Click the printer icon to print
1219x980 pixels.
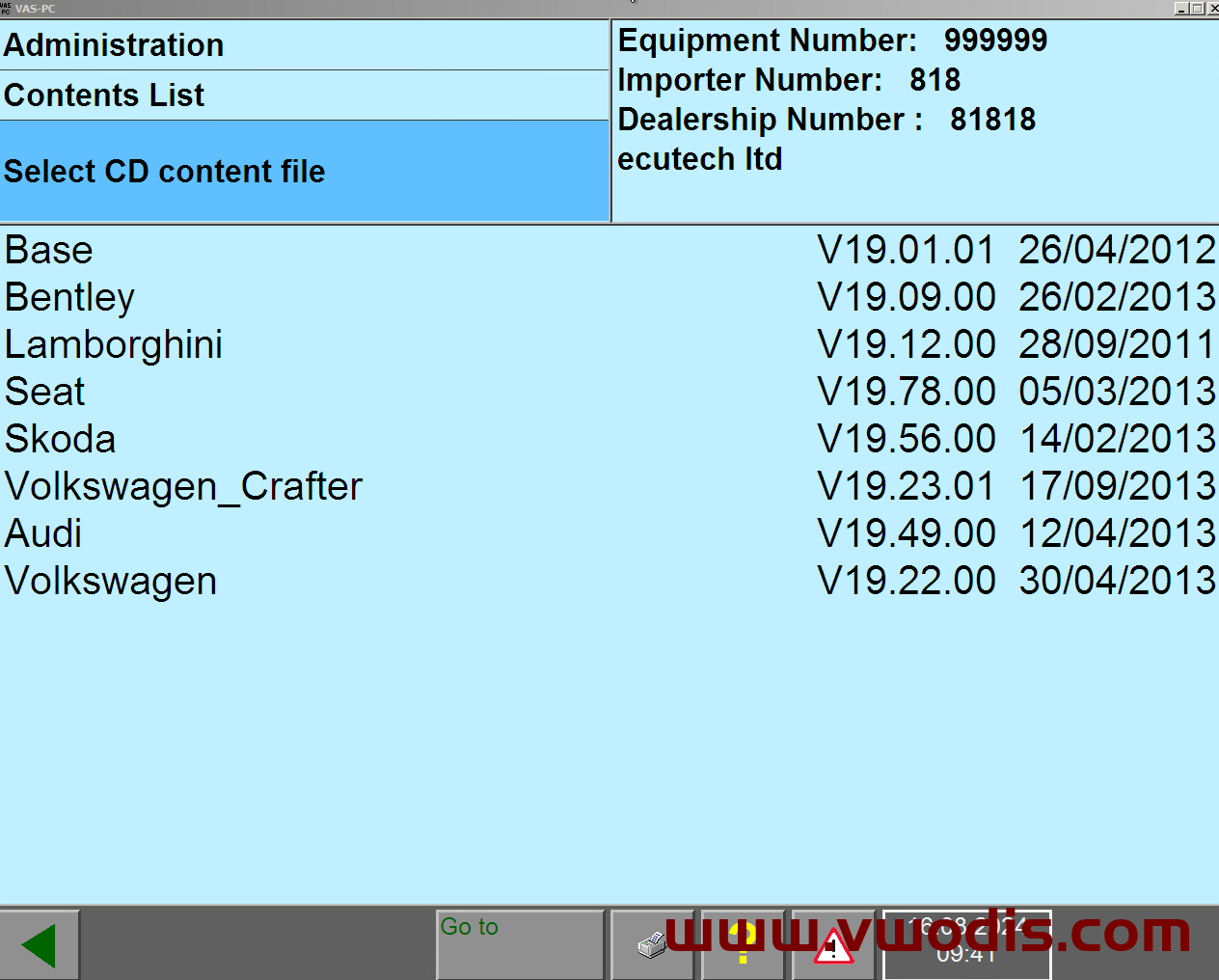[x=653, y=942]
